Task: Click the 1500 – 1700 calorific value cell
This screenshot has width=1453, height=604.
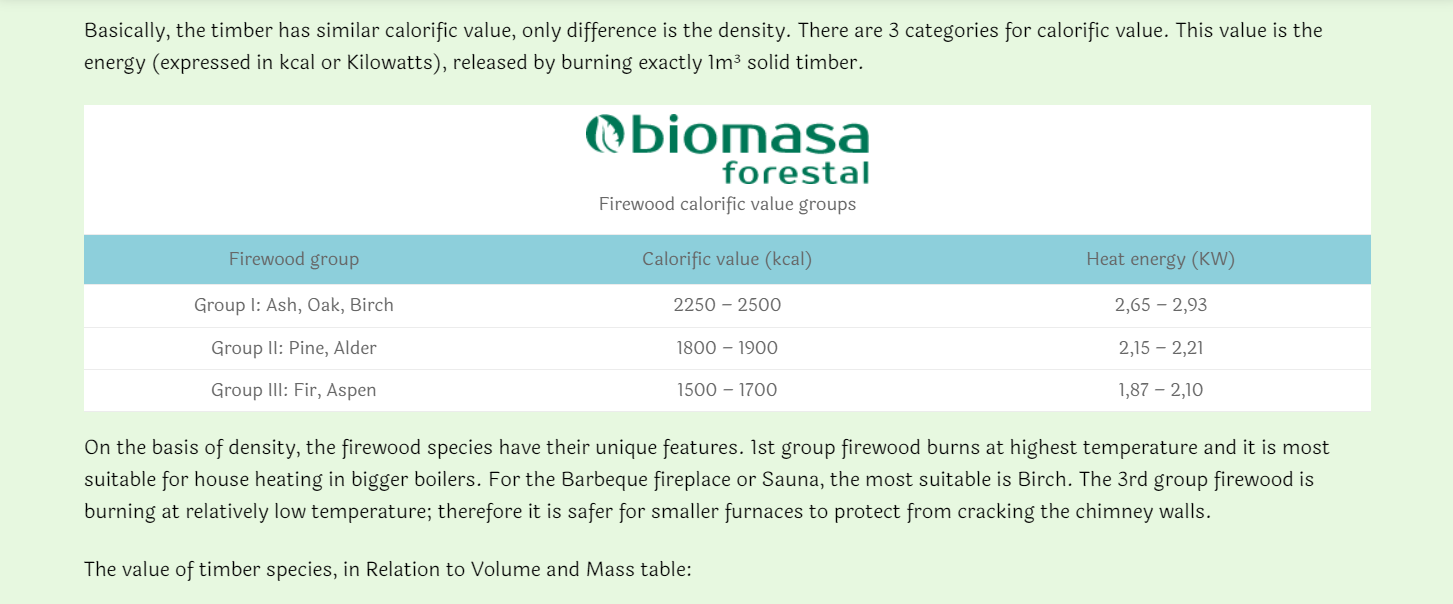Action: pos(727,390)
